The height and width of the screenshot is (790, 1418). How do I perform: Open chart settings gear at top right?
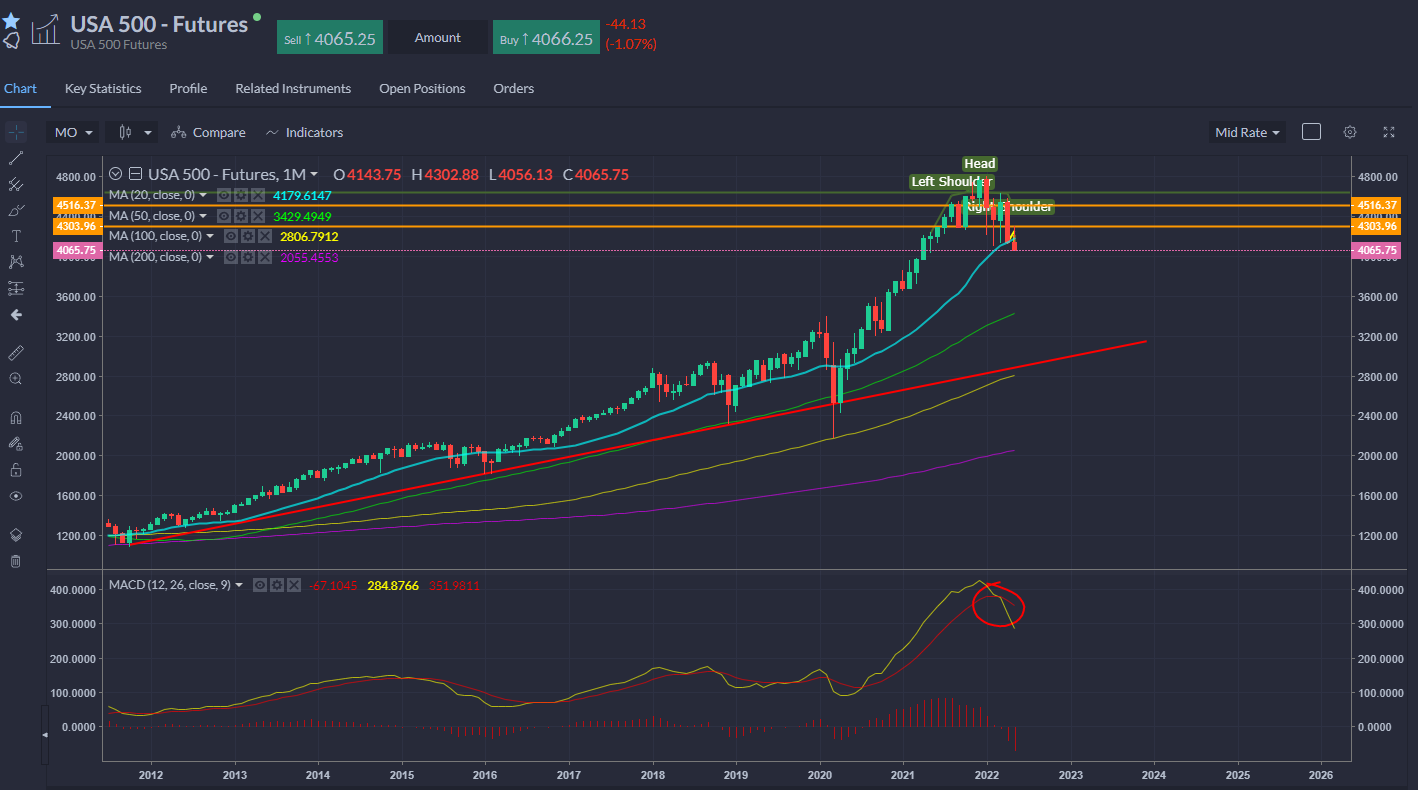1350,132
